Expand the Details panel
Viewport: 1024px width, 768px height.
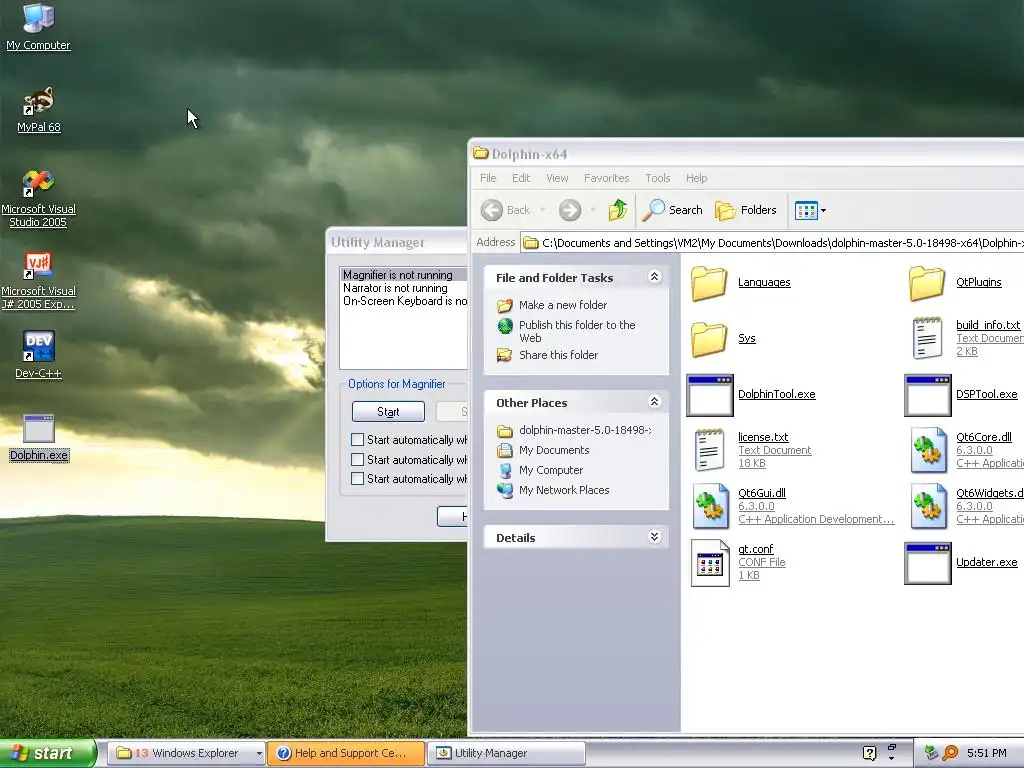tap(654, 537)
